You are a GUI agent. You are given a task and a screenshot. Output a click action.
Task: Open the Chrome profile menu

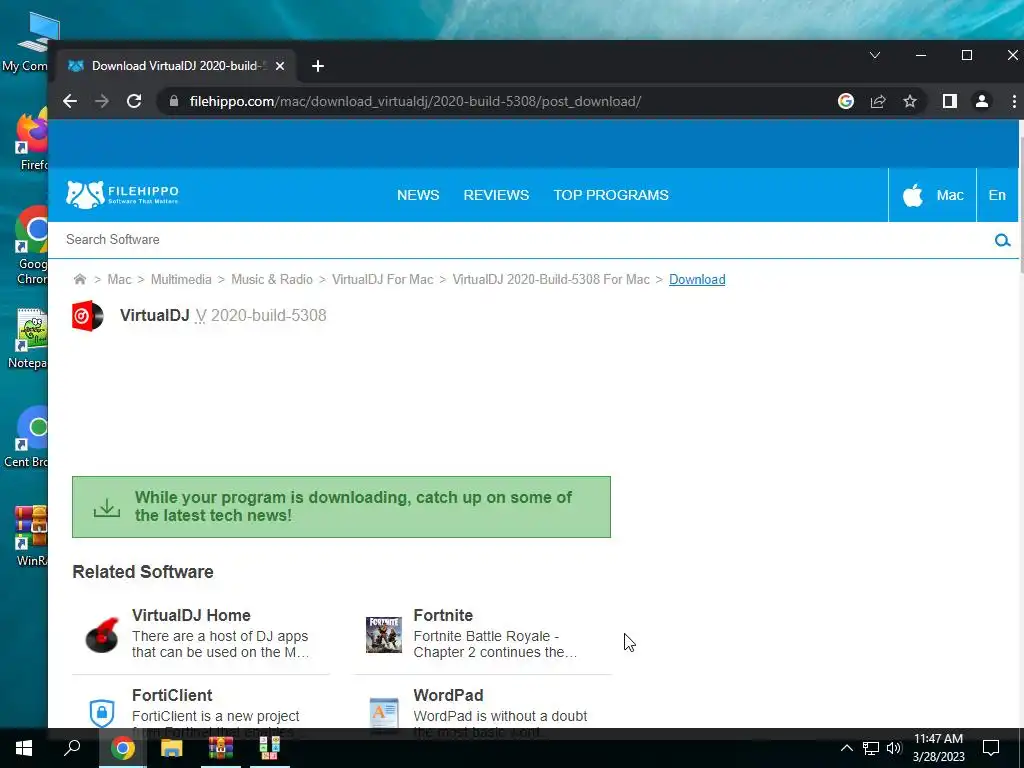[x=982, y=101]
